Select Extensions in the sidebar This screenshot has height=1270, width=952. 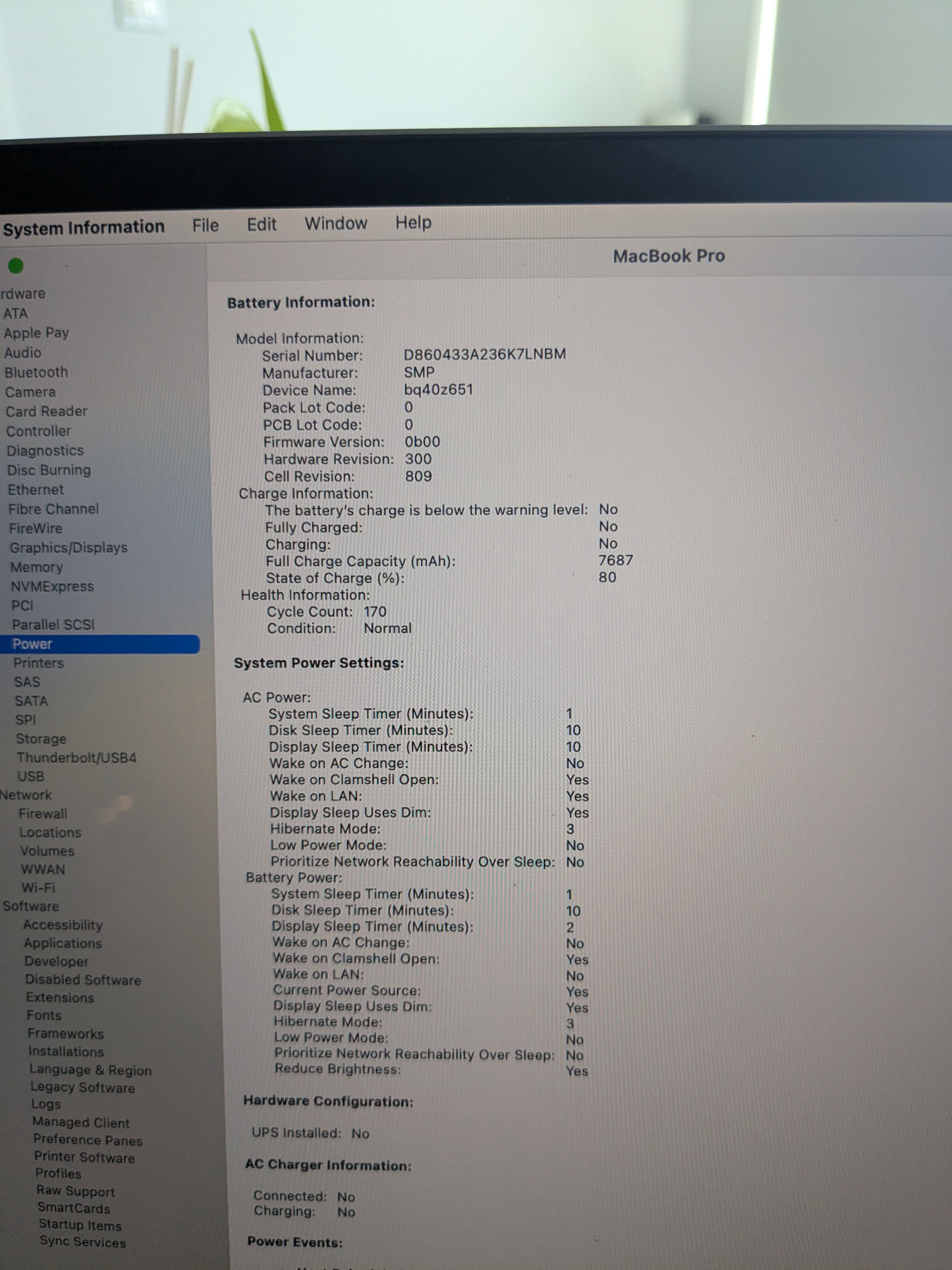[x=60, y=998]
